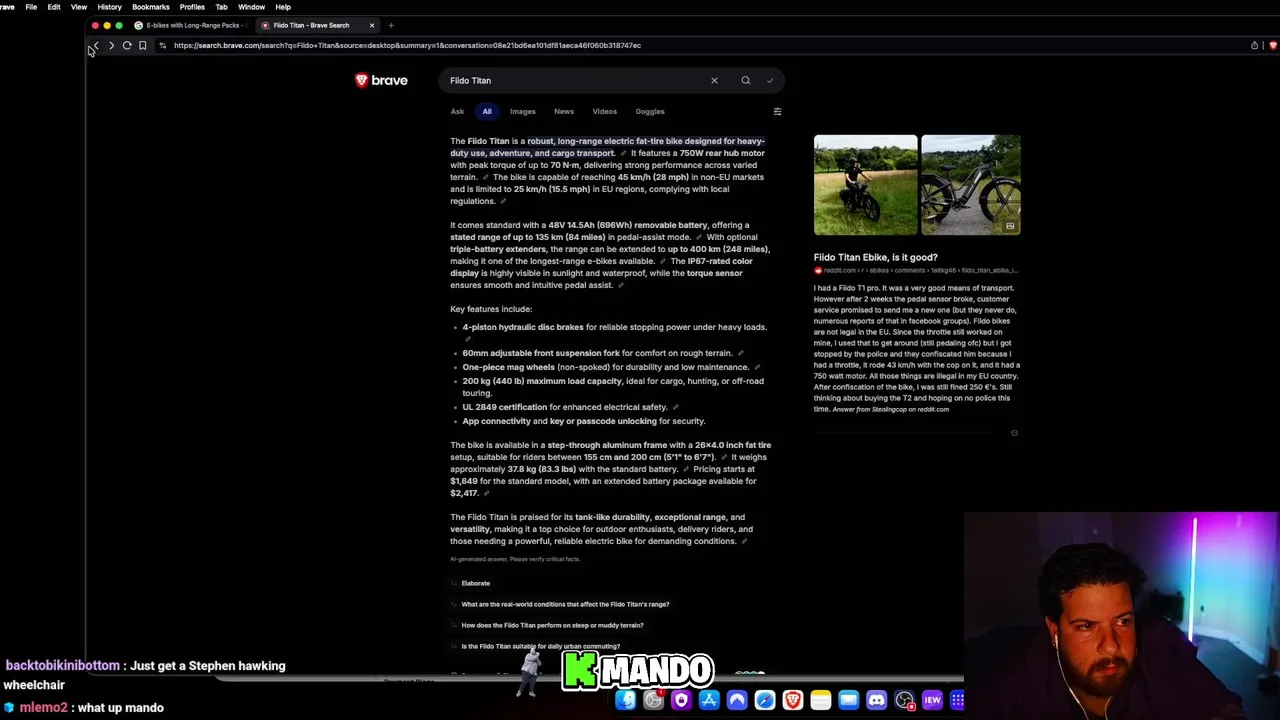The width and height of the screenshot is (1280, 720).
Task: Click the Brave shield icon in address bar
Action: 1273,45
